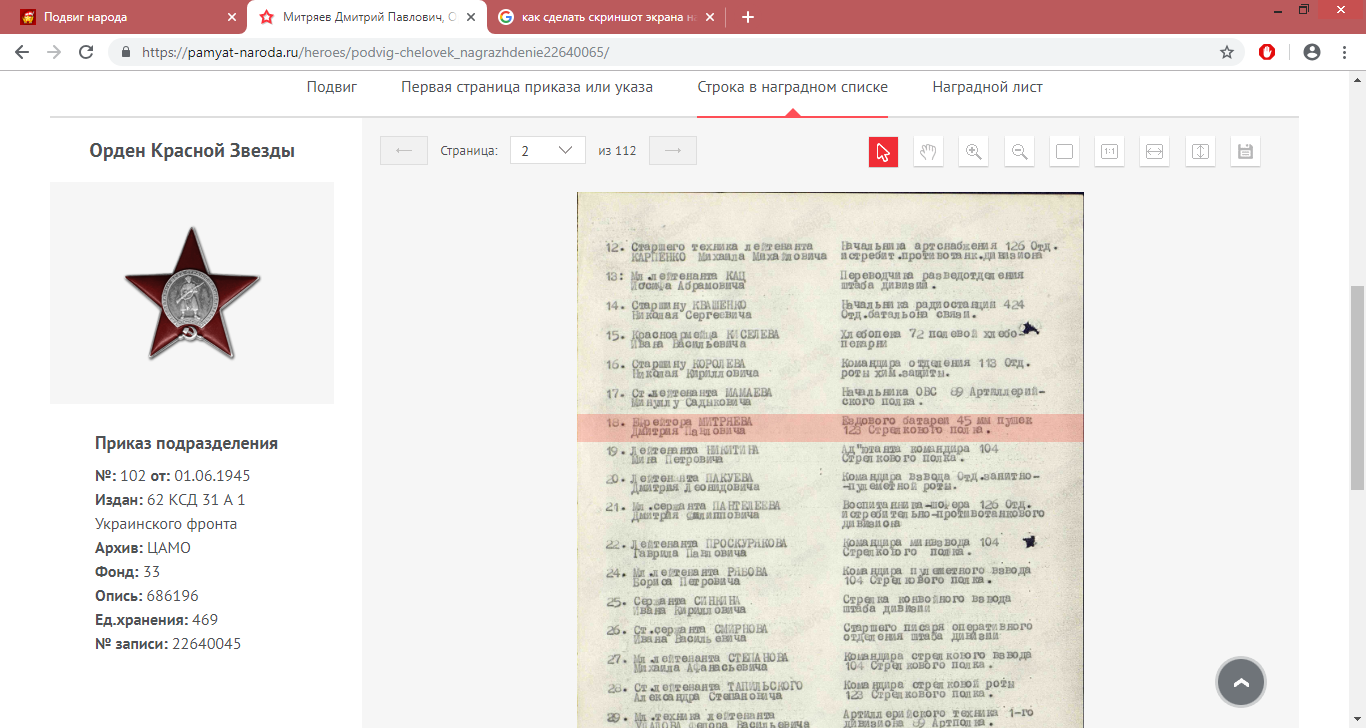Select the pointer cursor tool

(x=883, y=152)
